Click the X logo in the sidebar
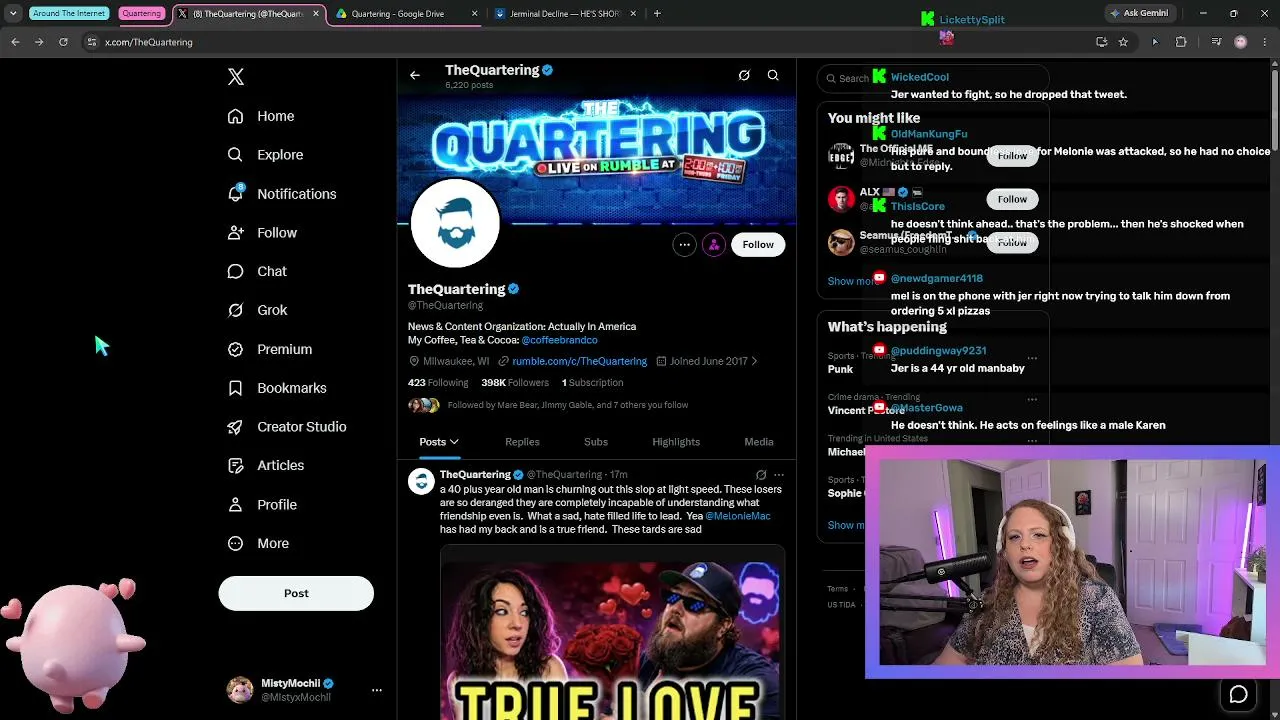The image size is (1280, 720). coord(236,77)
